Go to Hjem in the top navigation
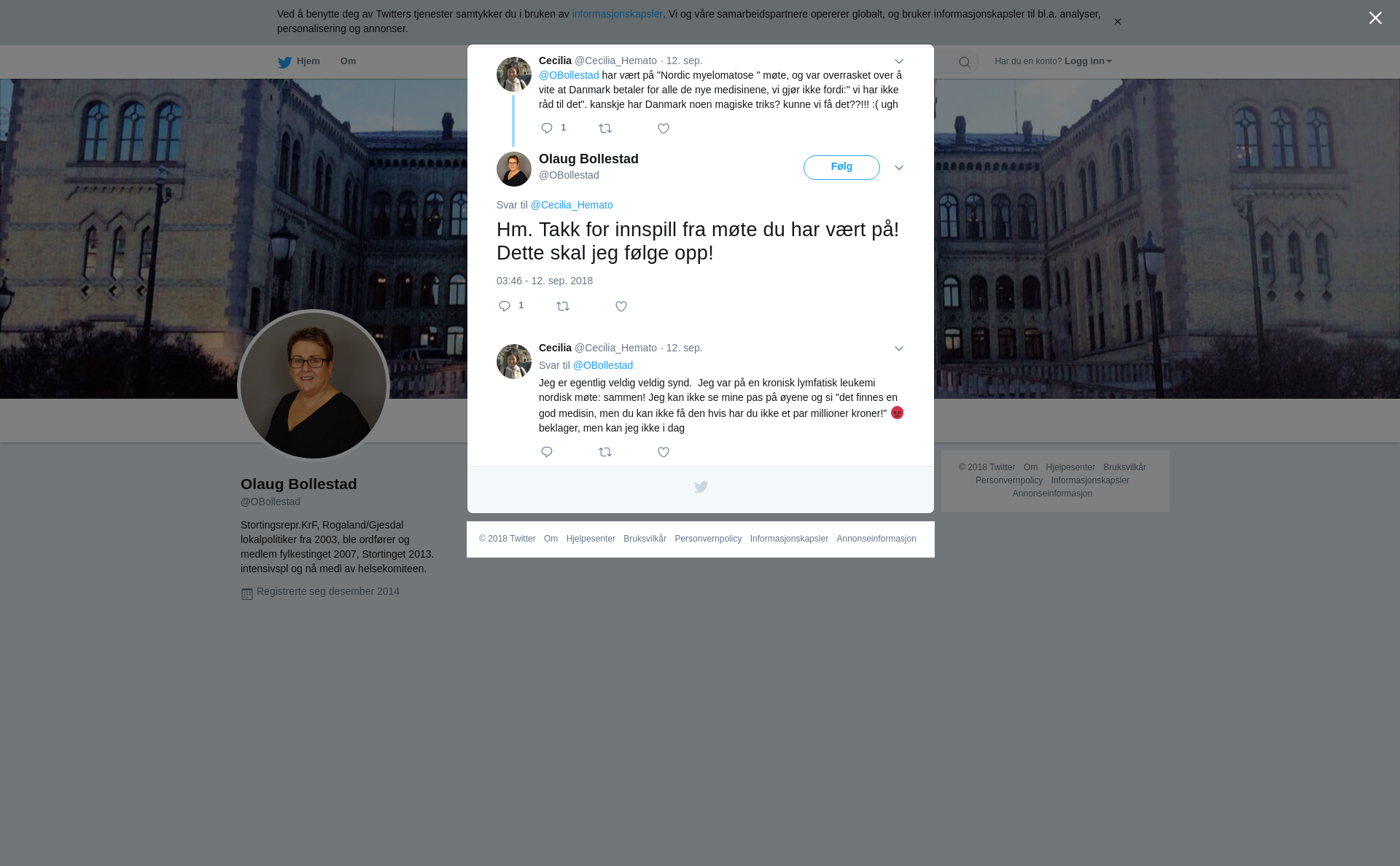 299,61
